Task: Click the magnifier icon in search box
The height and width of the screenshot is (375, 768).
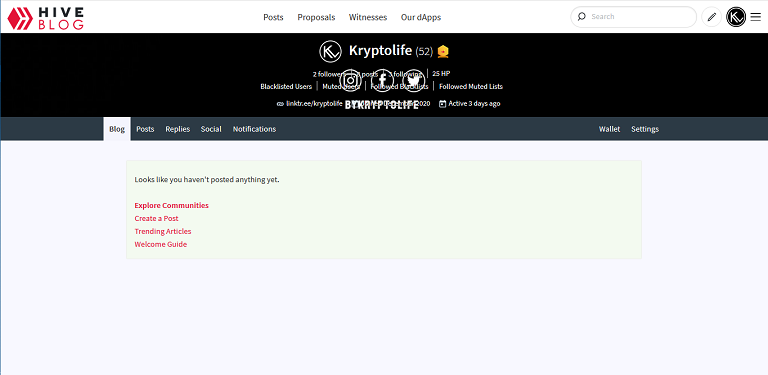Action: point(581,17)
